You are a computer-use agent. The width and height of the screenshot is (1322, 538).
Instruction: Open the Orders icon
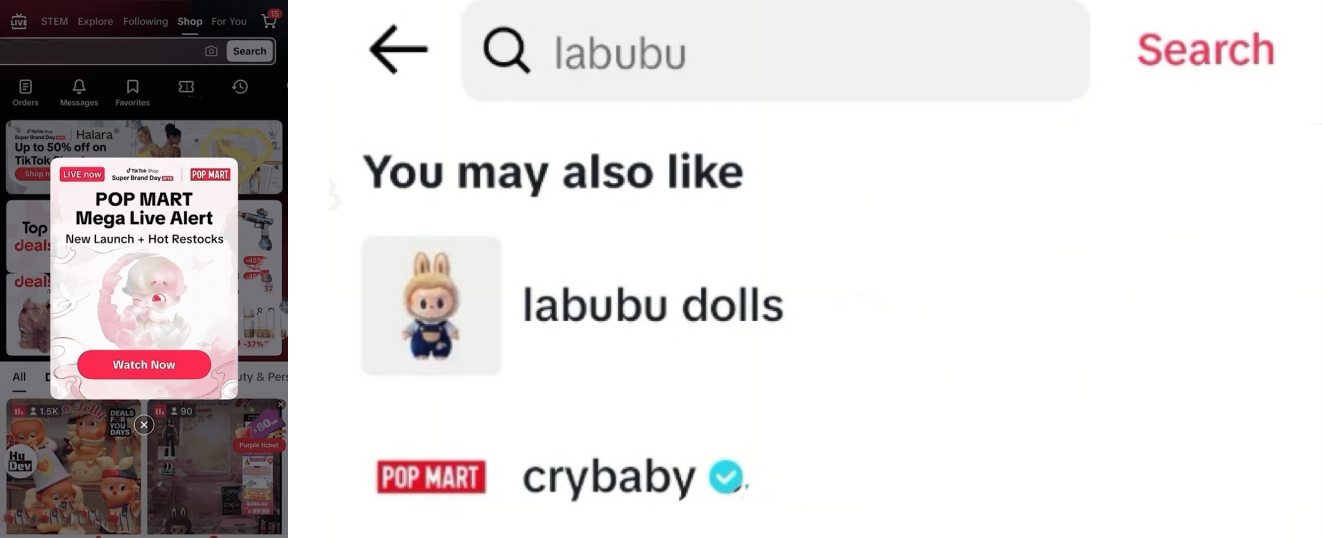pyautogui.click(x=26, y=88)
